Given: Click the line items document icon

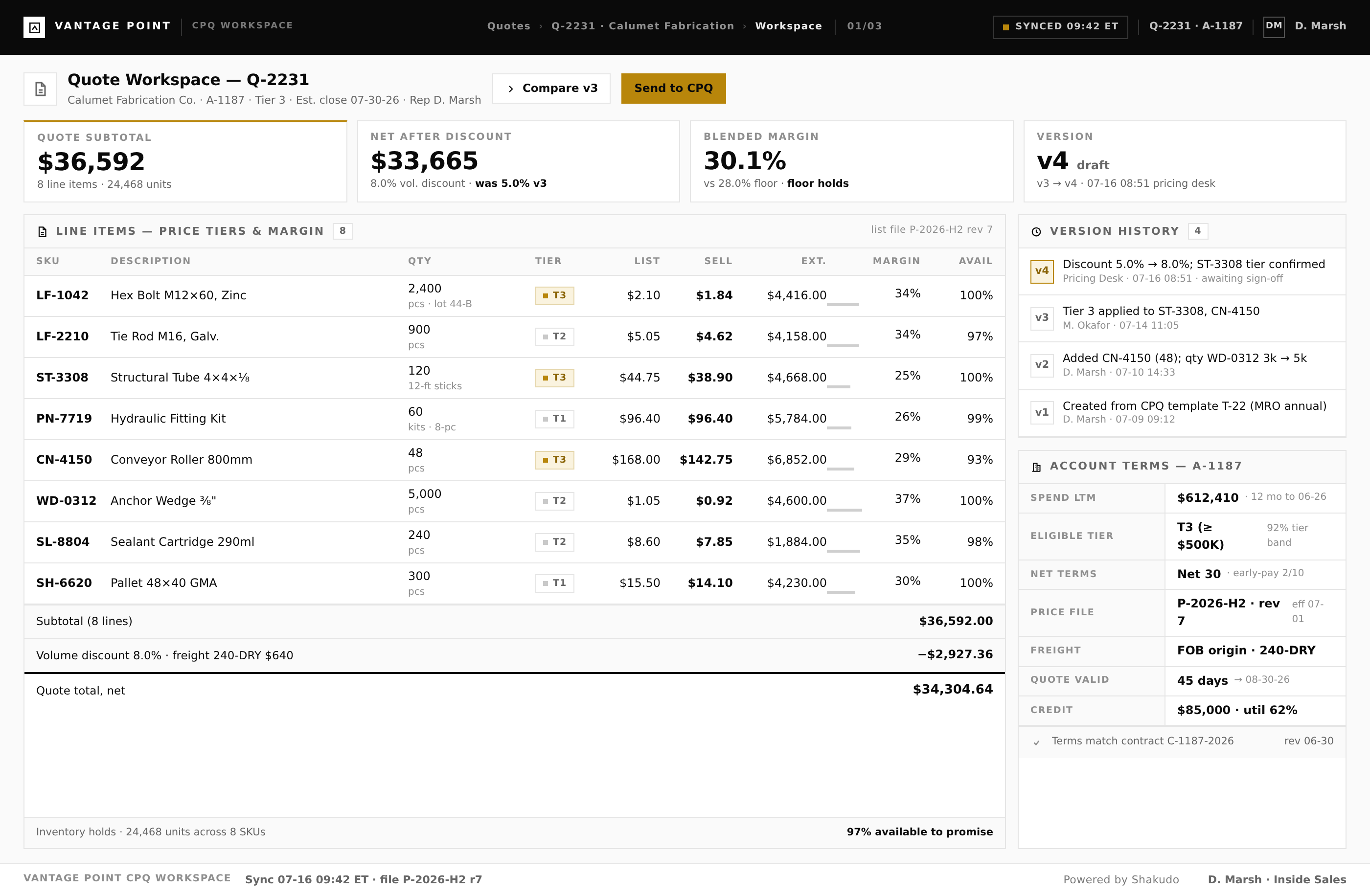Looking at the screenshot, I should click(42, 232).
